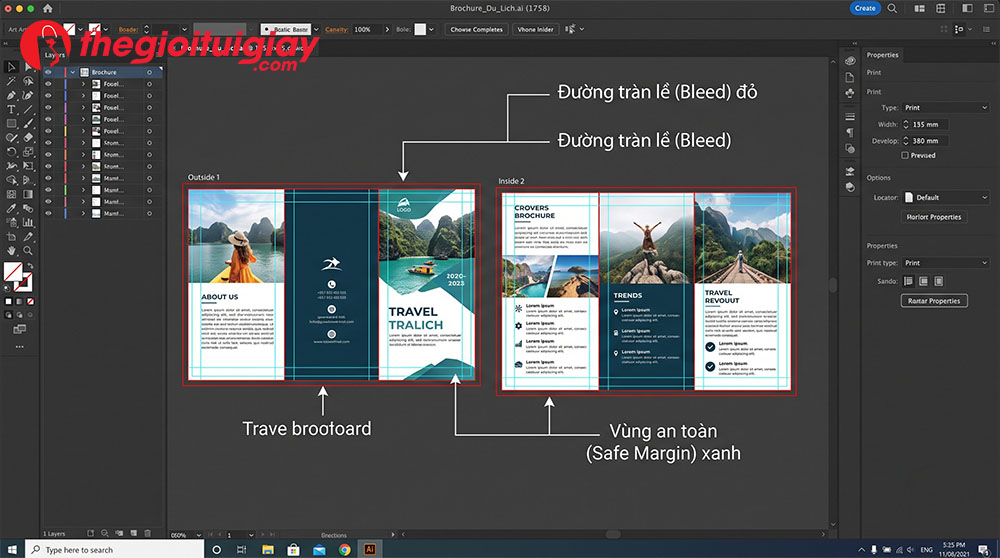Screen dimensions: 1000x558
Task: Click the Chowse Completes button
Action: [476, 29]
